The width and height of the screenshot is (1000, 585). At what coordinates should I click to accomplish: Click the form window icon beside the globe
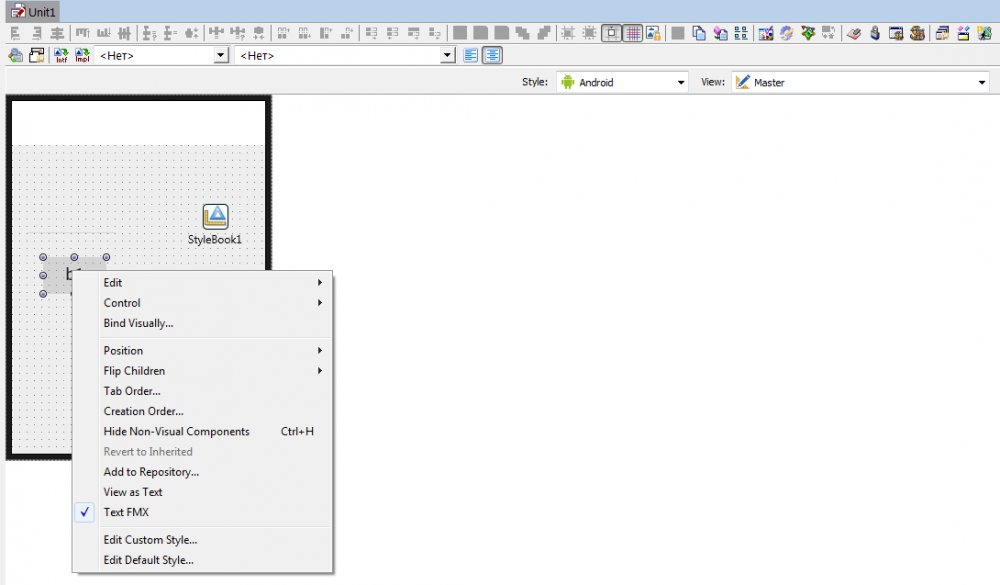point(36,56)
